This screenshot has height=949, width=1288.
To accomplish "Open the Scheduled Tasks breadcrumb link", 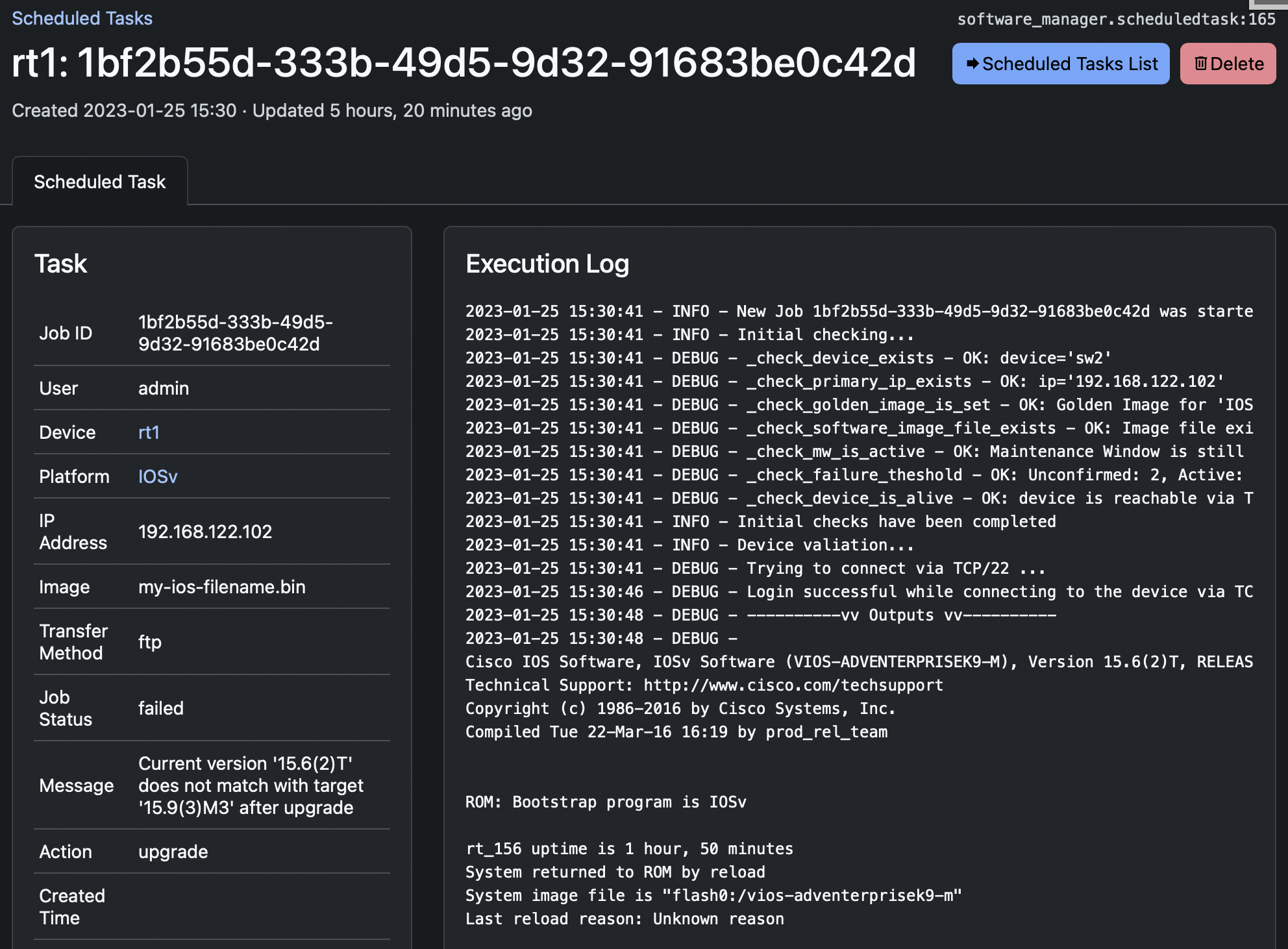I will (x=82, y=18).
